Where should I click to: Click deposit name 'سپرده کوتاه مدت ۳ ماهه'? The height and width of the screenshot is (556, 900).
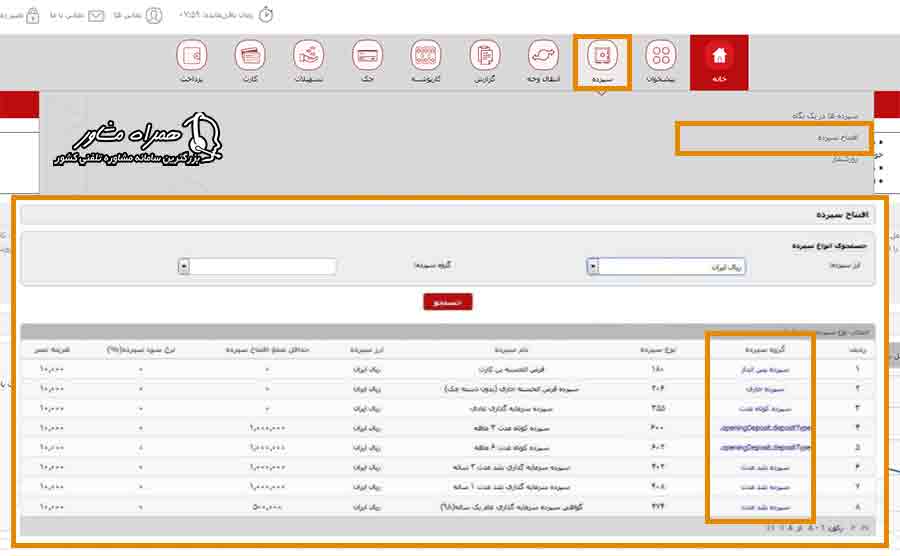pos(511,428)
